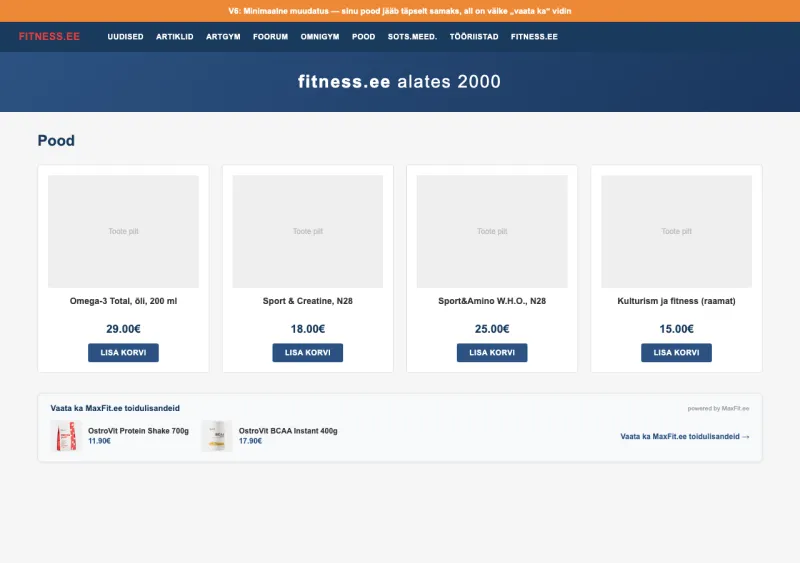Add Sport&Amino W.H.O. to cart

[492, 352]
